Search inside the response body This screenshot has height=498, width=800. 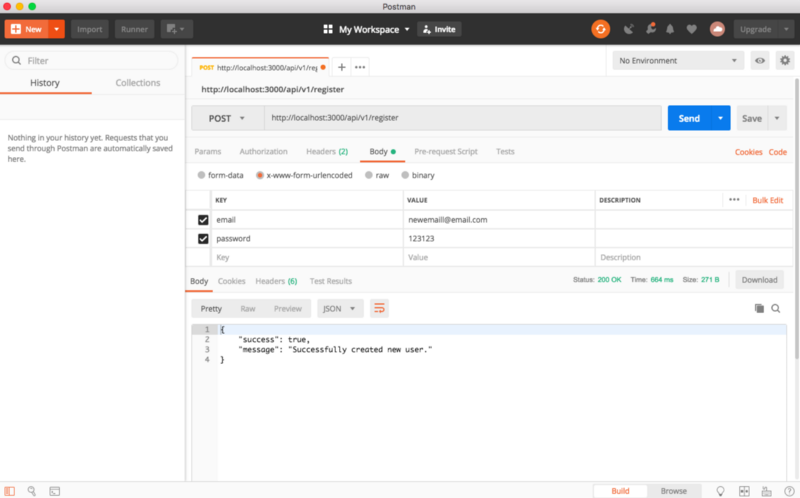point(776,308)
